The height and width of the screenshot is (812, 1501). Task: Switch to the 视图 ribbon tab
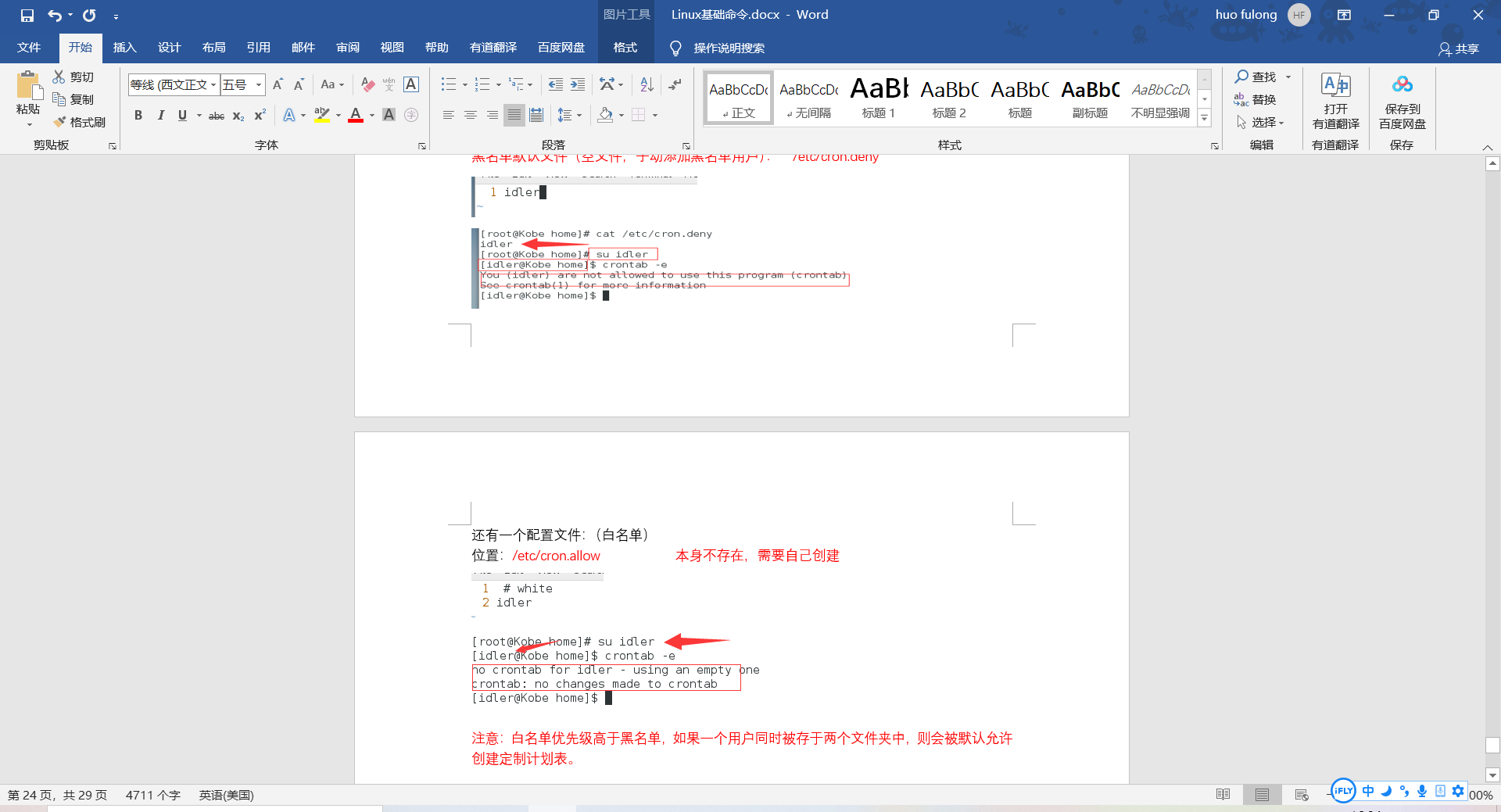(x=392, y=48)
